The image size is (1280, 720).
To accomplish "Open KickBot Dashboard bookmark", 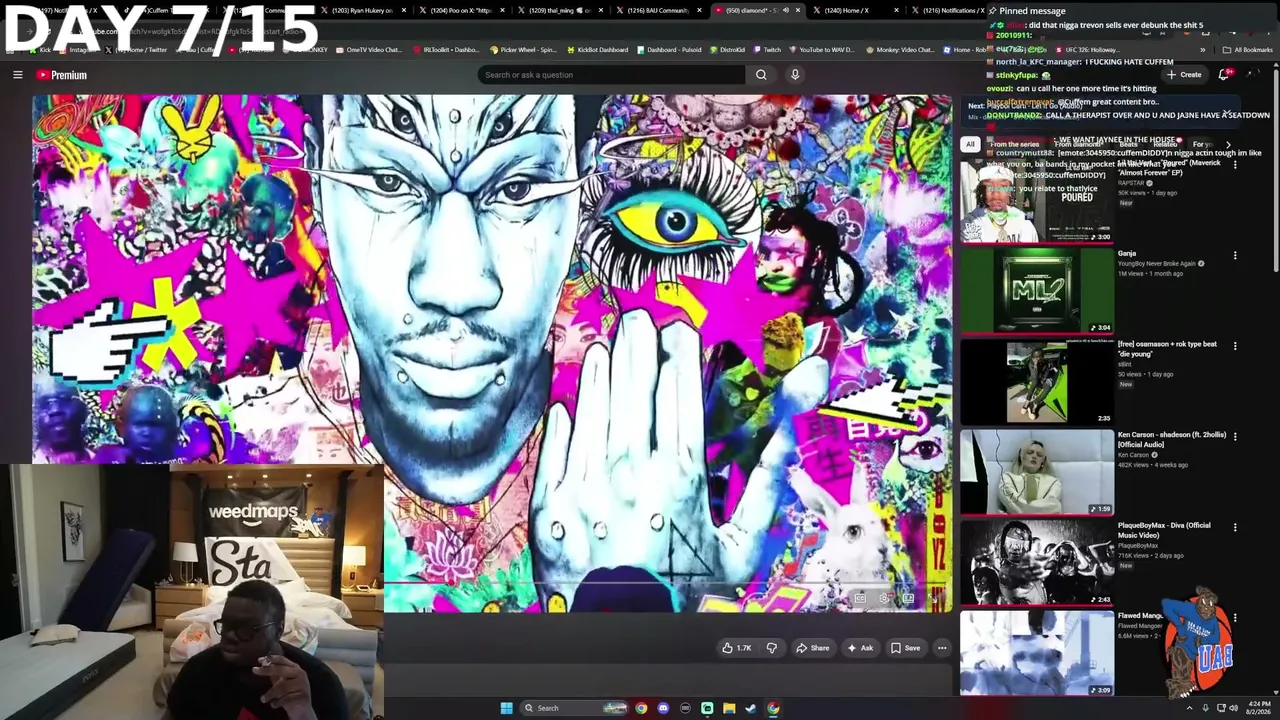I will click(x=597, y=50).
